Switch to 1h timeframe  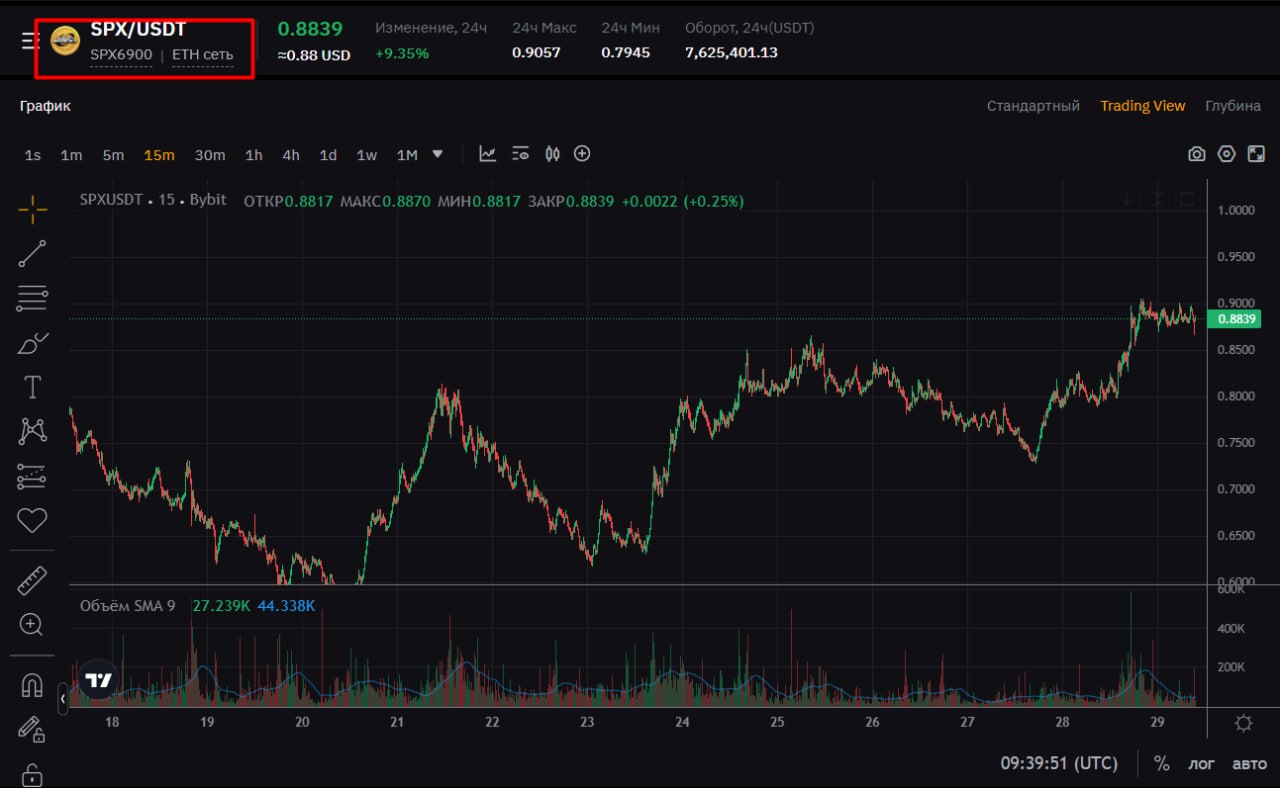point(254,155)
